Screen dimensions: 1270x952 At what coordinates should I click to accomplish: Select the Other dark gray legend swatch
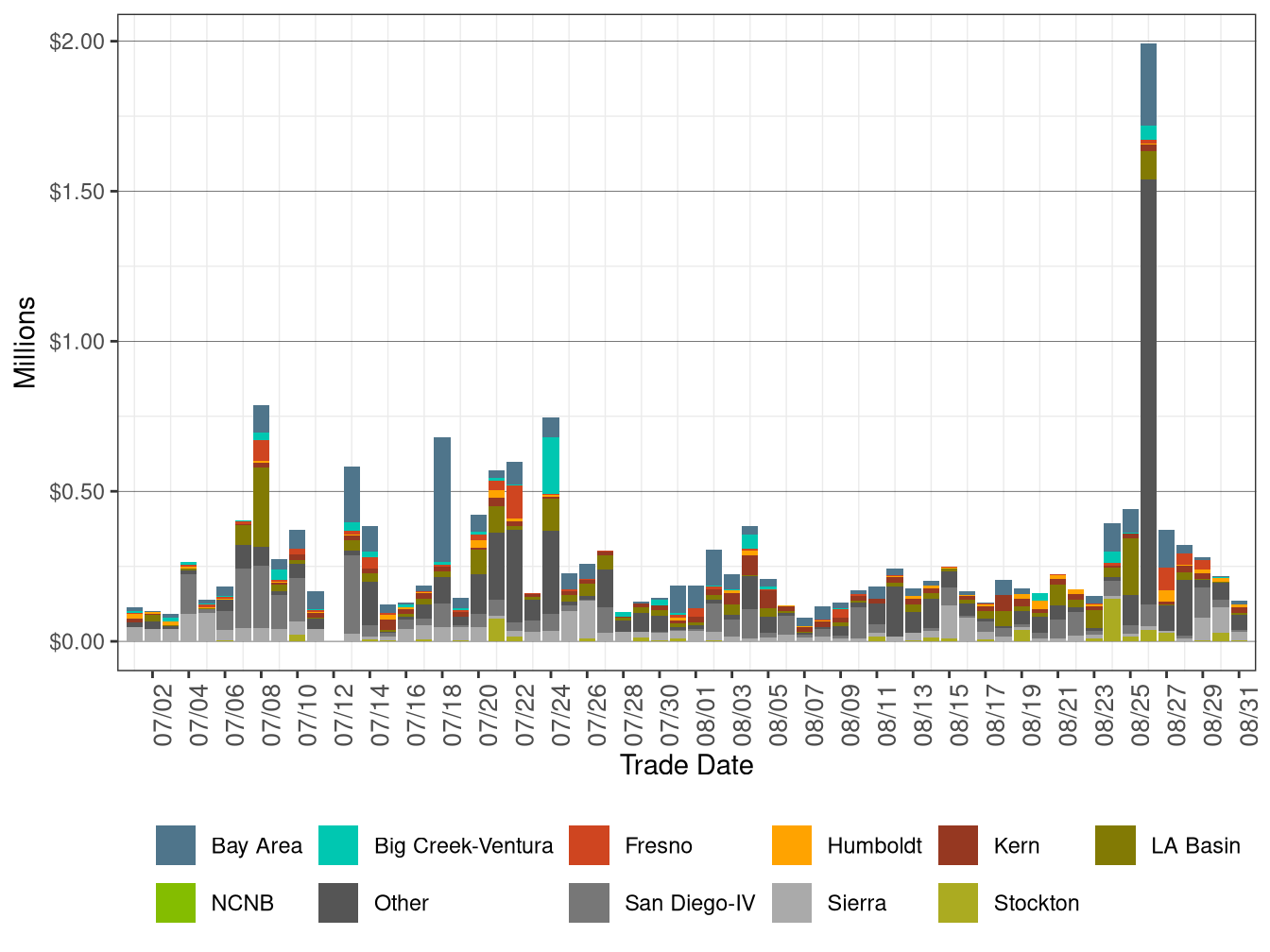338,903
